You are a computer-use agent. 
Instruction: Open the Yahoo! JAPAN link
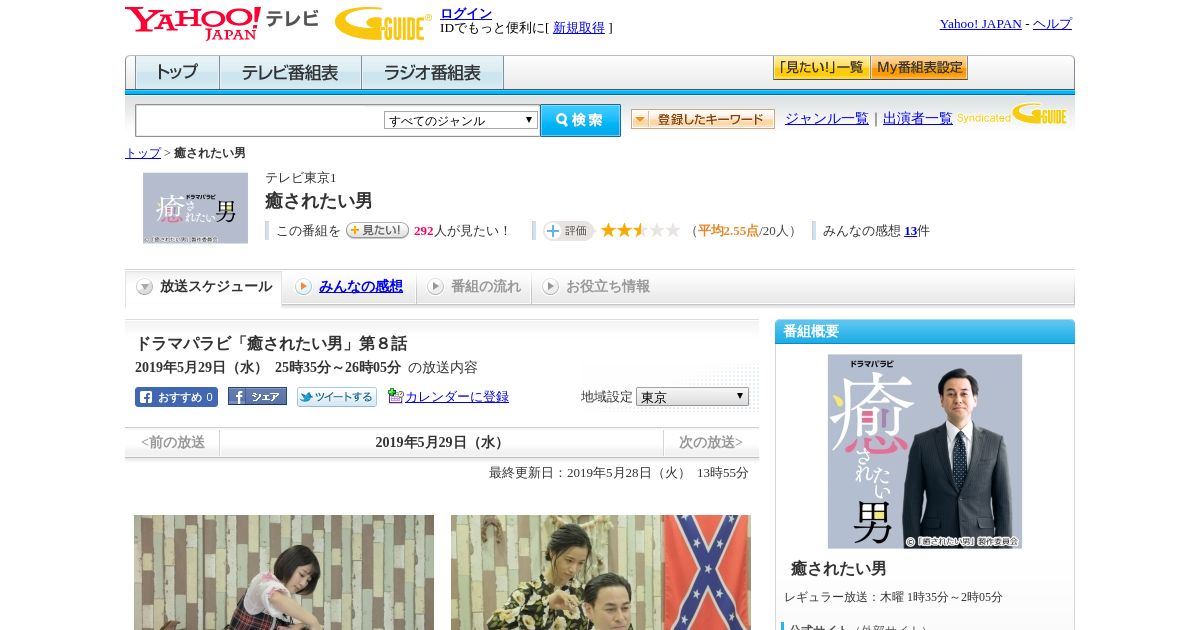click(x=981, y=24)
